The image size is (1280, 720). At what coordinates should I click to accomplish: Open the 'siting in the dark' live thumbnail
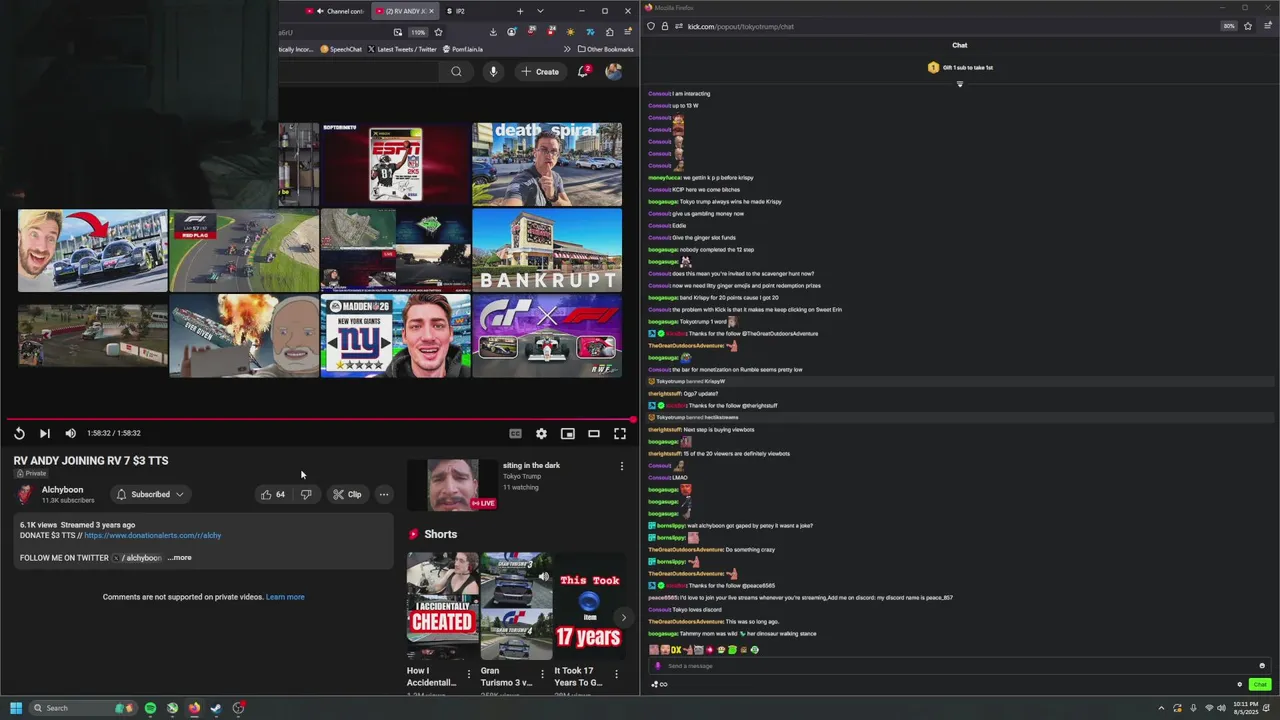point(453,485)
